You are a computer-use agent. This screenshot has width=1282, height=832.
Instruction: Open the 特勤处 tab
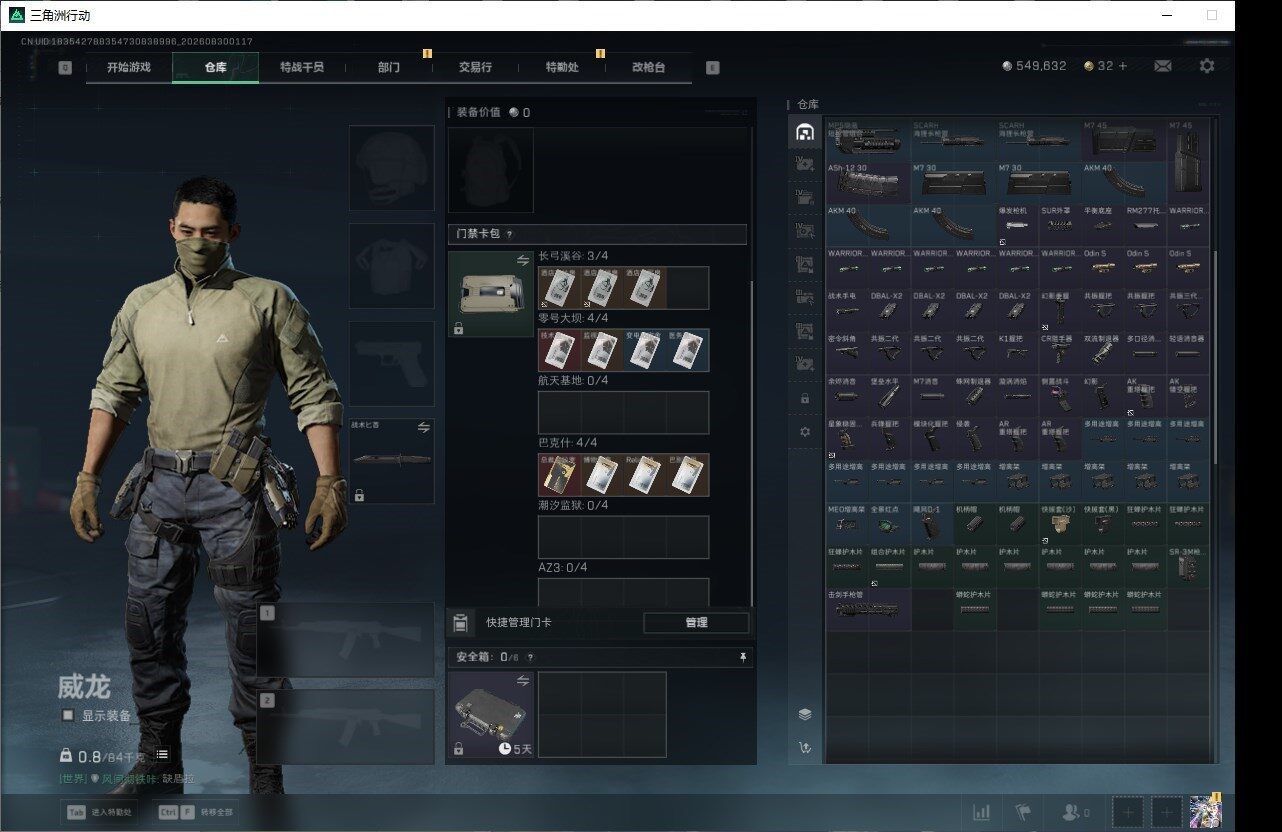(562, 67)
